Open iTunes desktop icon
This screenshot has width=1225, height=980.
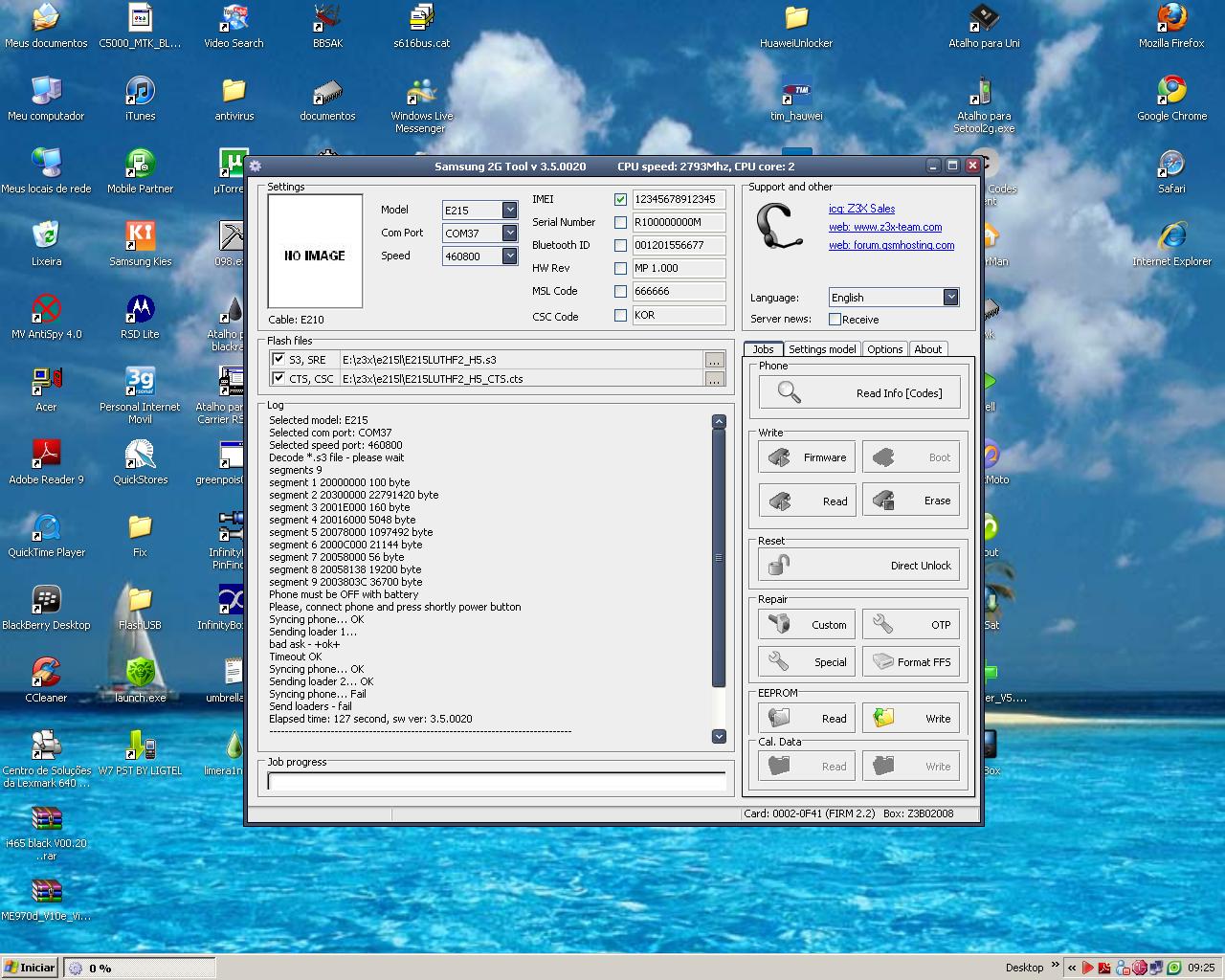(140, 99)
